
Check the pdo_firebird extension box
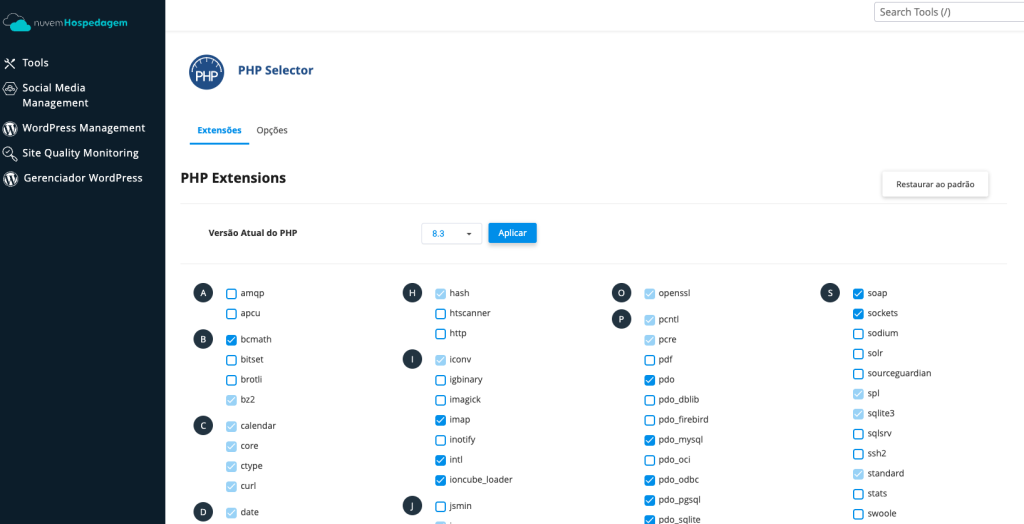pyautogui.click(x=650, y=420)
